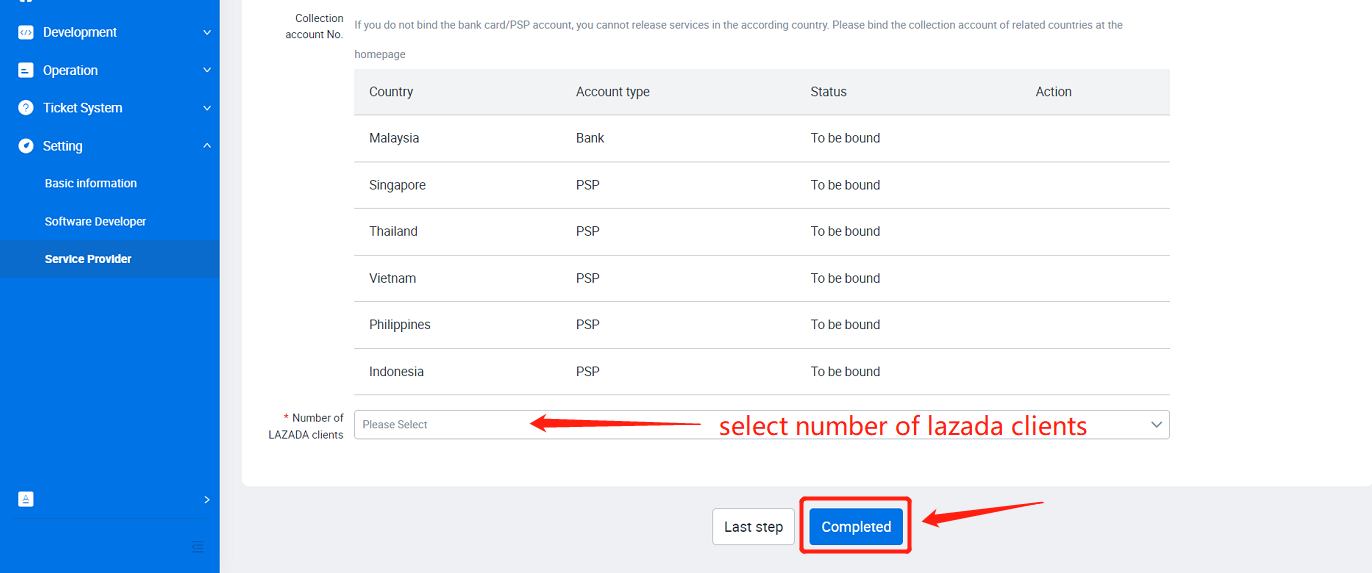This screenshot has width=1372, height=573.
Task: Go back with the Last step button
Action: (754, 527)
